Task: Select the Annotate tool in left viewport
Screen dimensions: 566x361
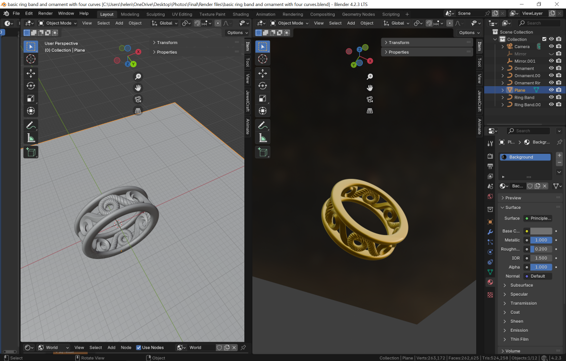Action: [31, 125]
